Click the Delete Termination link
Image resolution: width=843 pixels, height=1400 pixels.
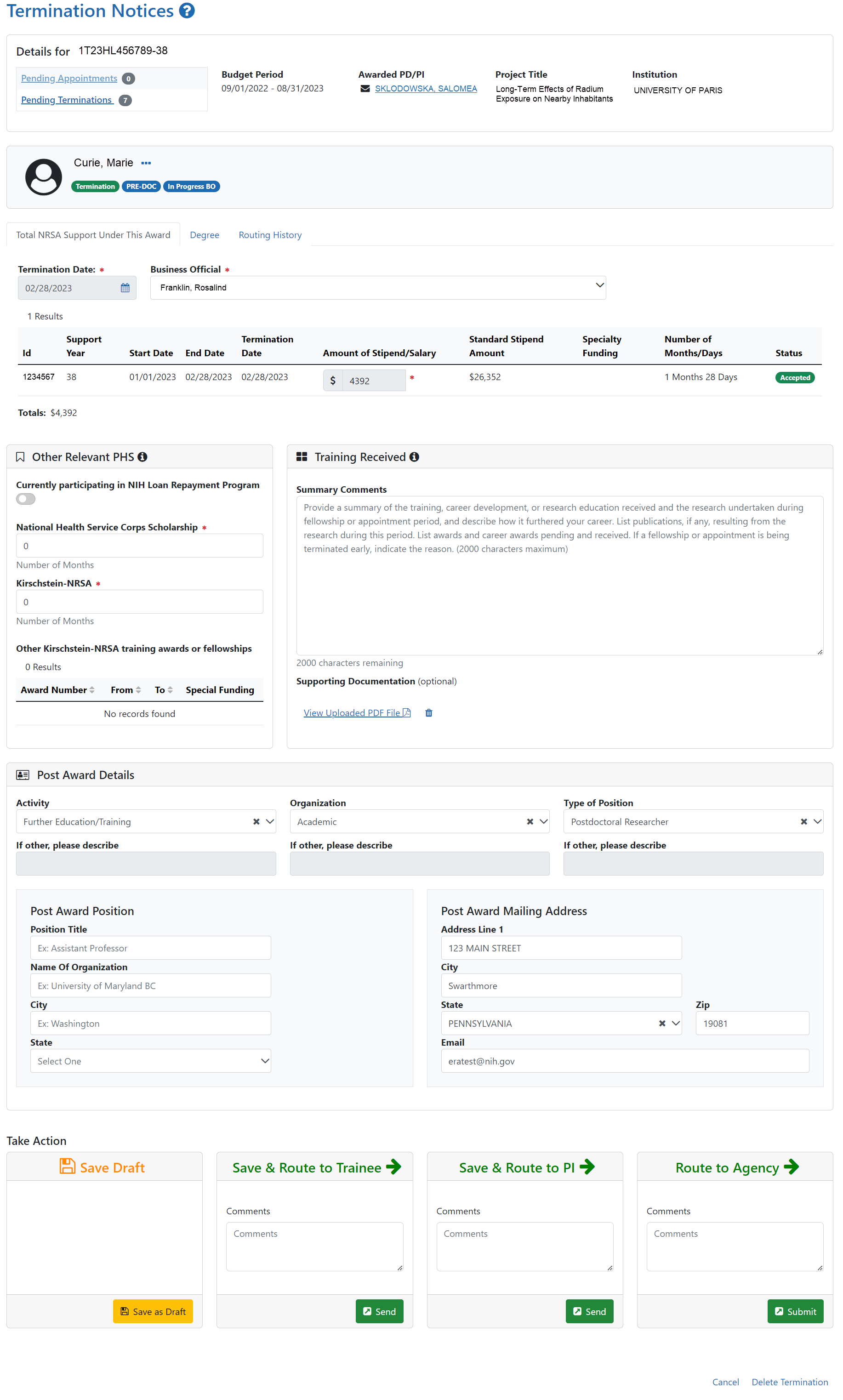pos(790,1382)
